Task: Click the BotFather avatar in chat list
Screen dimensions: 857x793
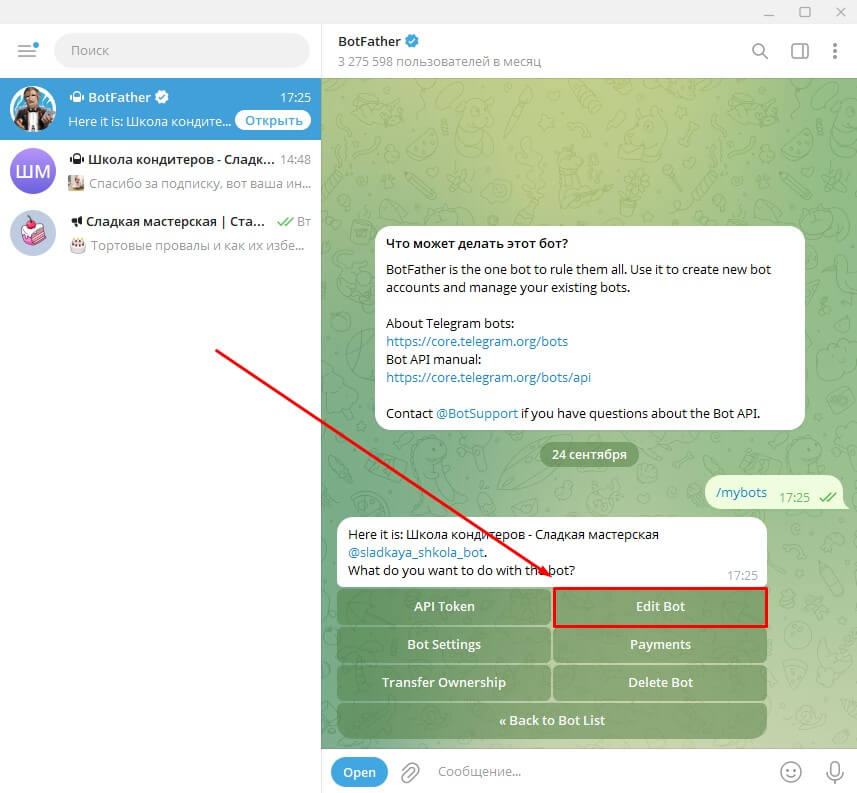Action: point(33,109)
